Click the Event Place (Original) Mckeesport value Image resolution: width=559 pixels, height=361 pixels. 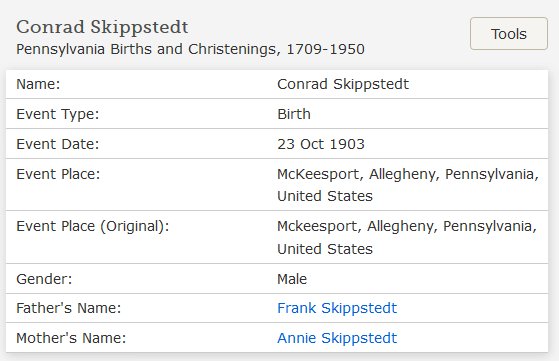(407, 237)
